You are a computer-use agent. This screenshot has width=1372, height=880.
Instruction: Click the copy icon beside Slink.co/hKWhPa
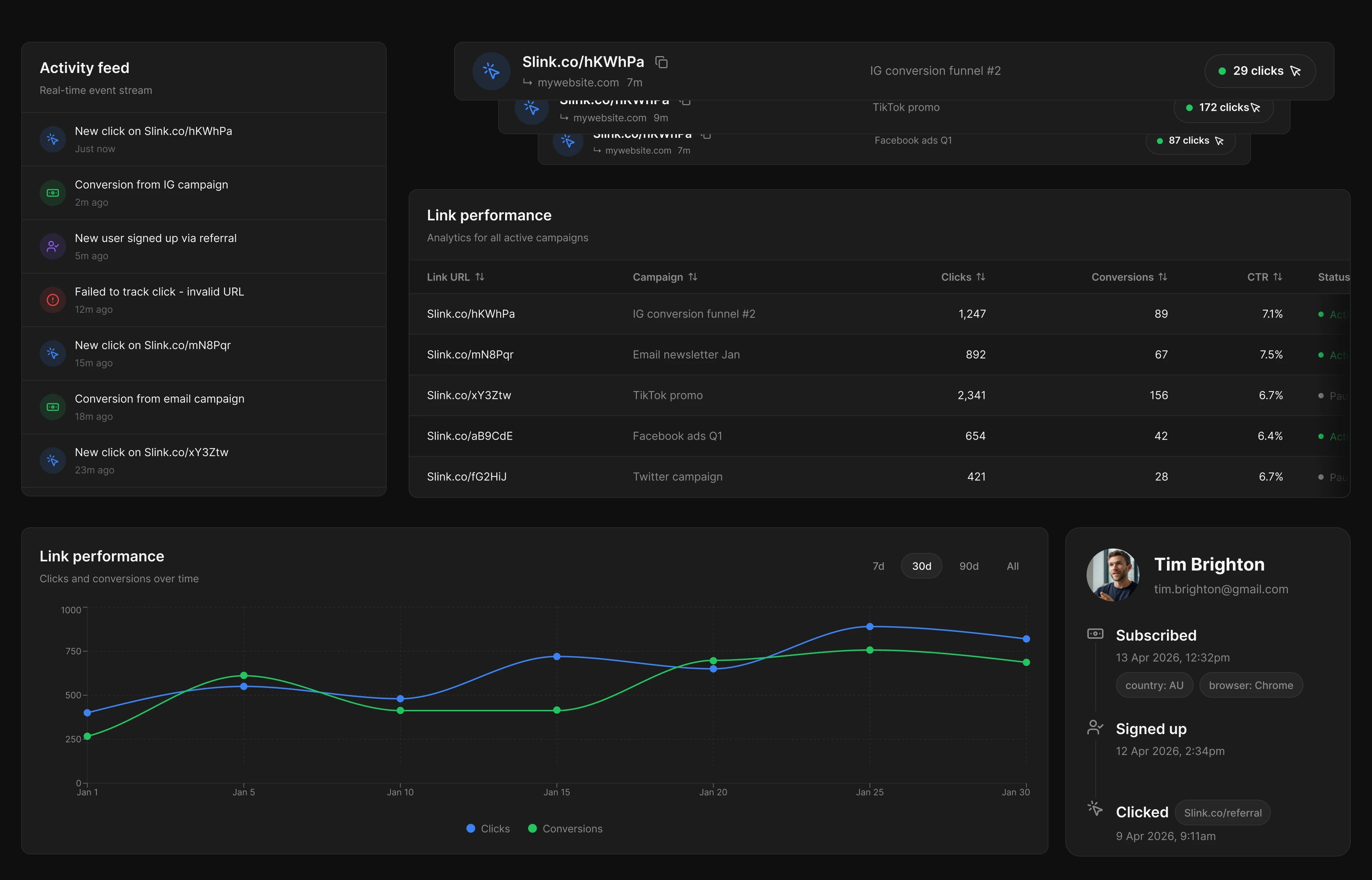[x=661, y=62]
